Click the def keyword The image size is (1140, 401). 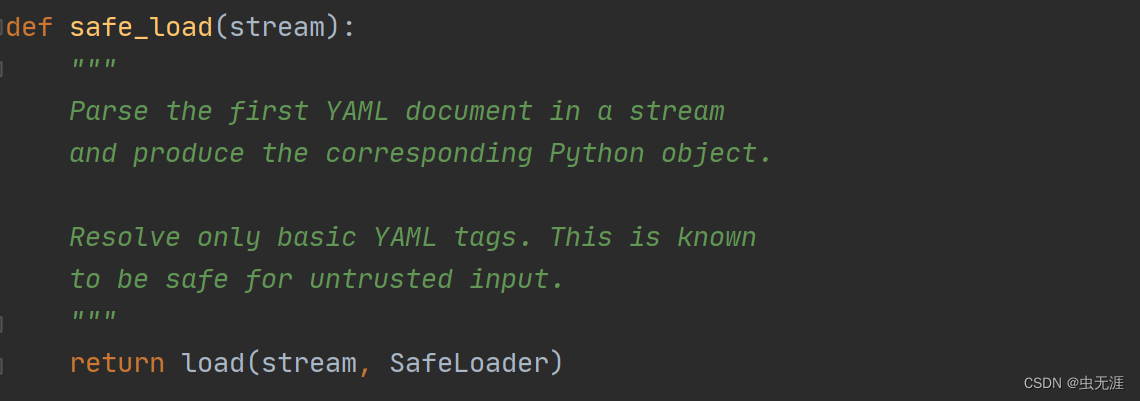(30, 27)
